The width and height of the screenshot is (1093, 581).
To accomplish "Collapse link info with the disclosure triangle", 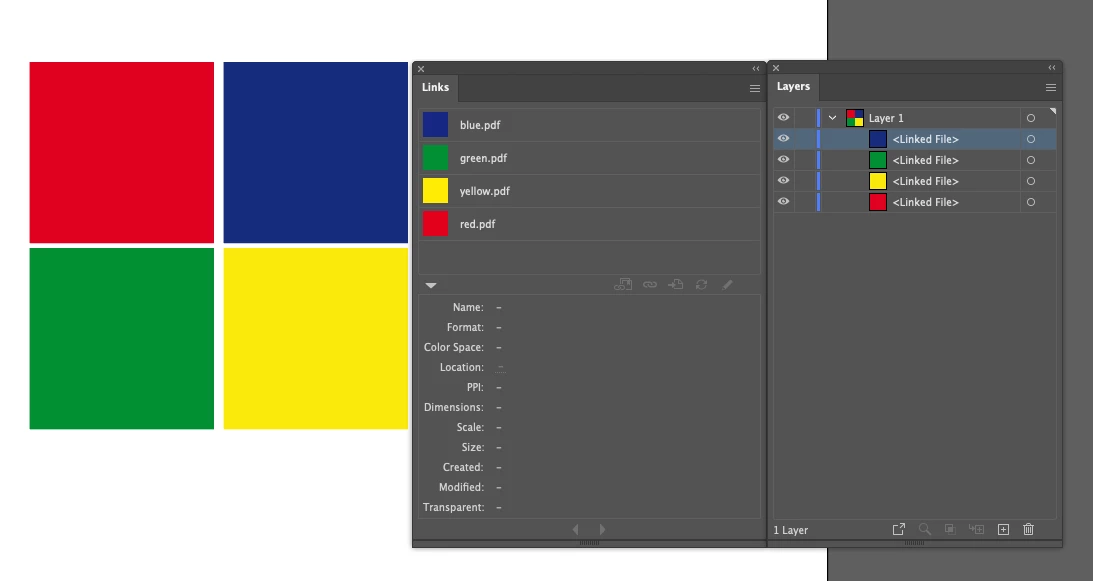I will (431, 285).
